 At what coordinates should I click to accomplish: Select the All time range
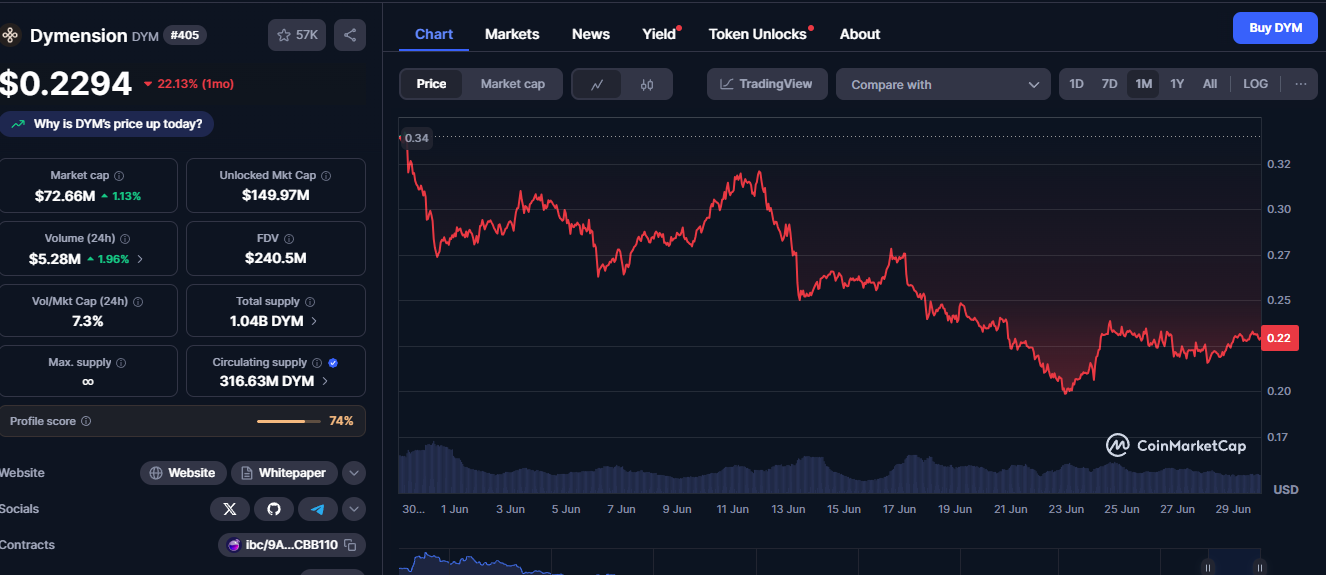pyautogui.click(x=1210, y=84)
